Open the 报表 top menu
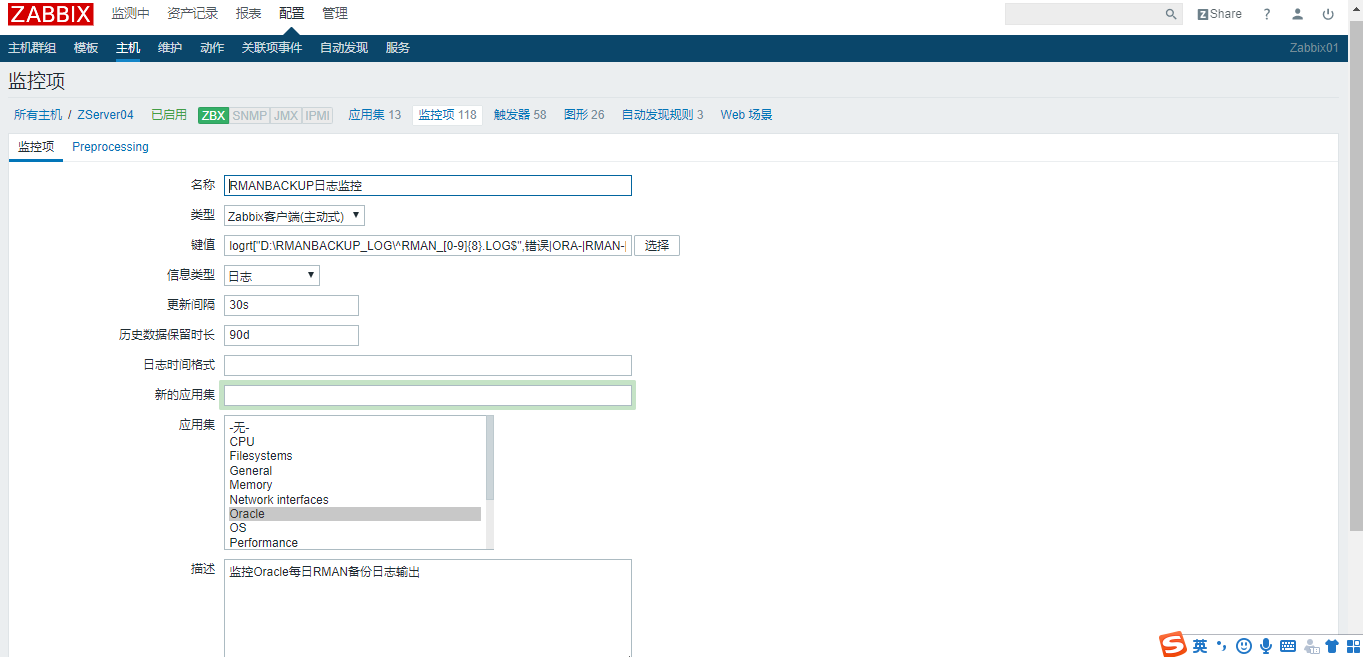This screenshot has height=657, width=1363. click(249, 14)
